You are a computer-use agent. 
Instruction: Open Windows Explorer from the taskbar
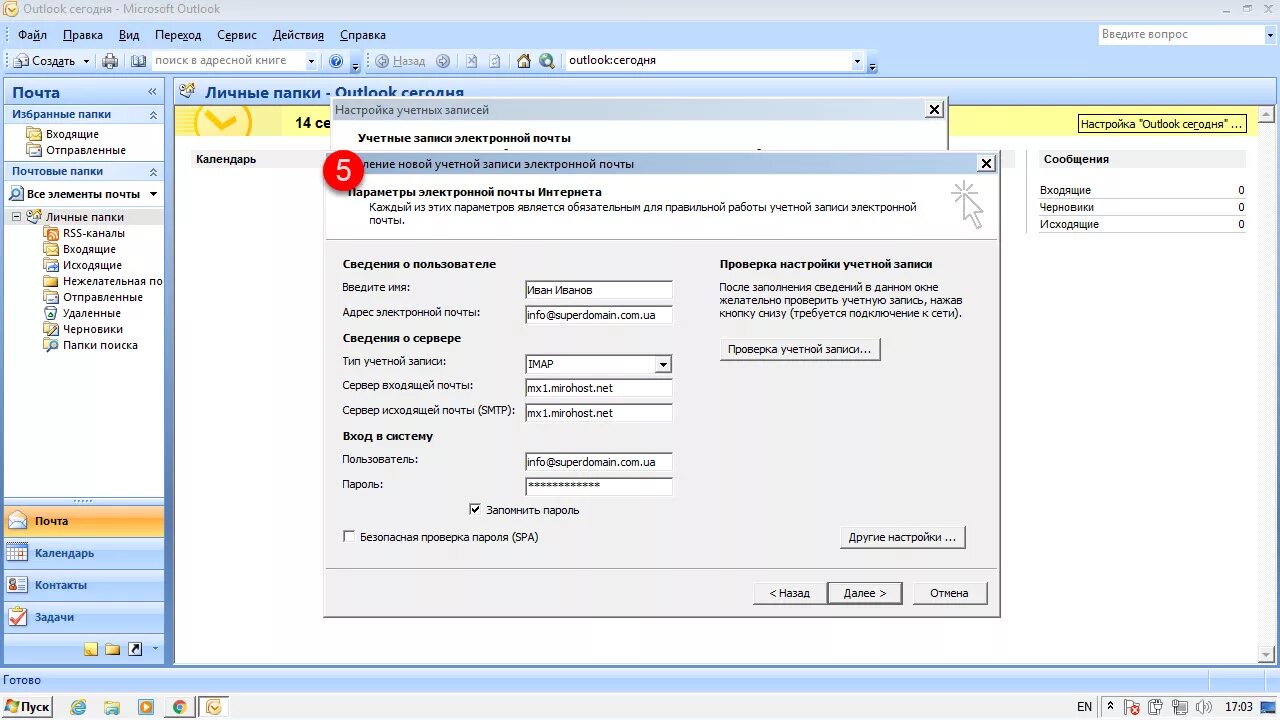click(112, 707)
